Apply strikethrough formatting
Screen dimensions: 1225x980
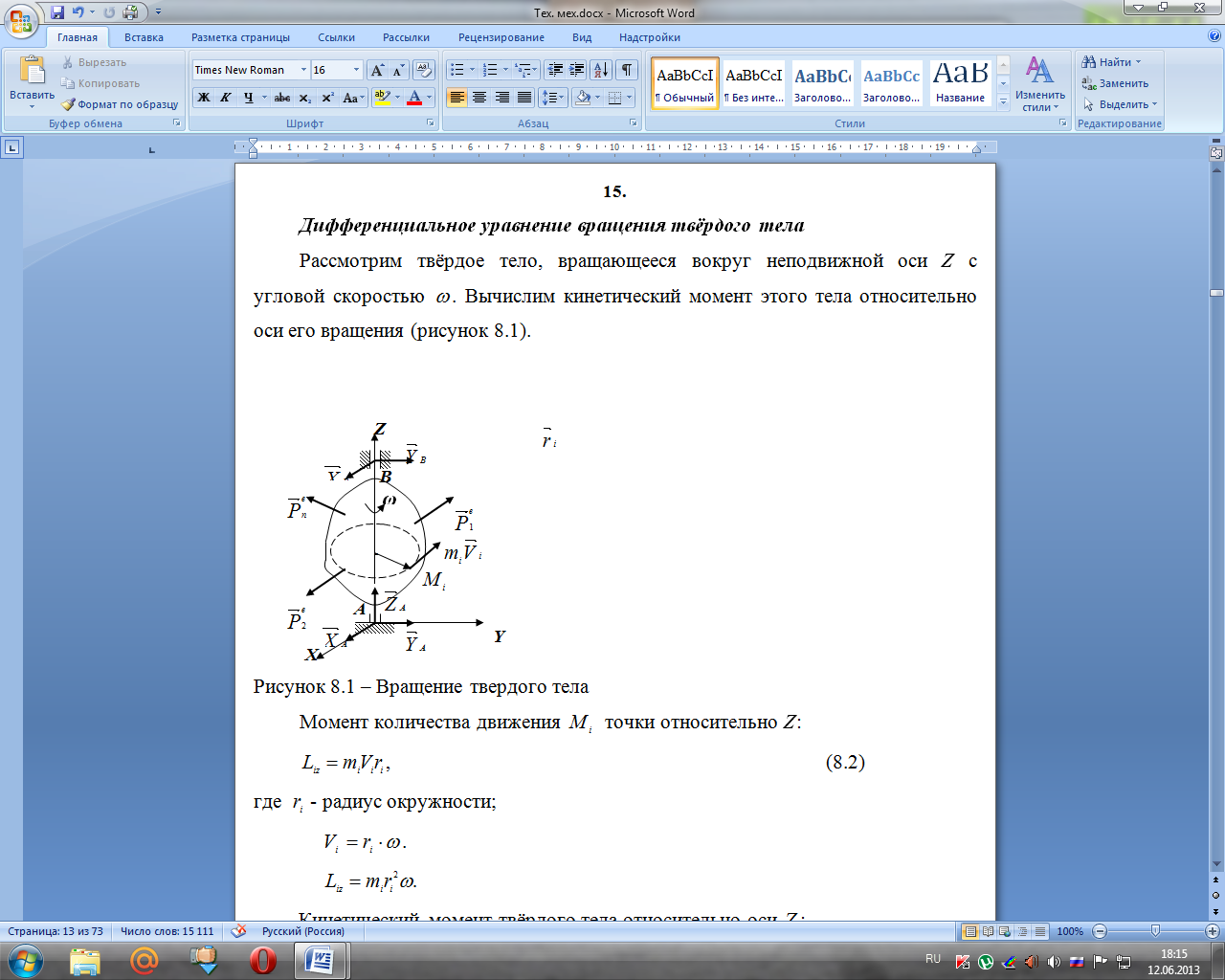point(281,98)
